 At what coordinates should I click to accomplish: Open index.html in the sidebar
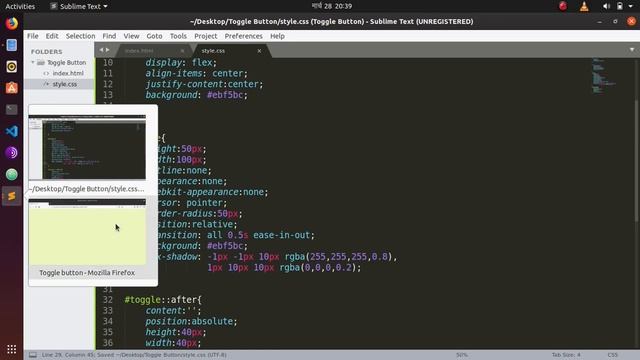68,73
